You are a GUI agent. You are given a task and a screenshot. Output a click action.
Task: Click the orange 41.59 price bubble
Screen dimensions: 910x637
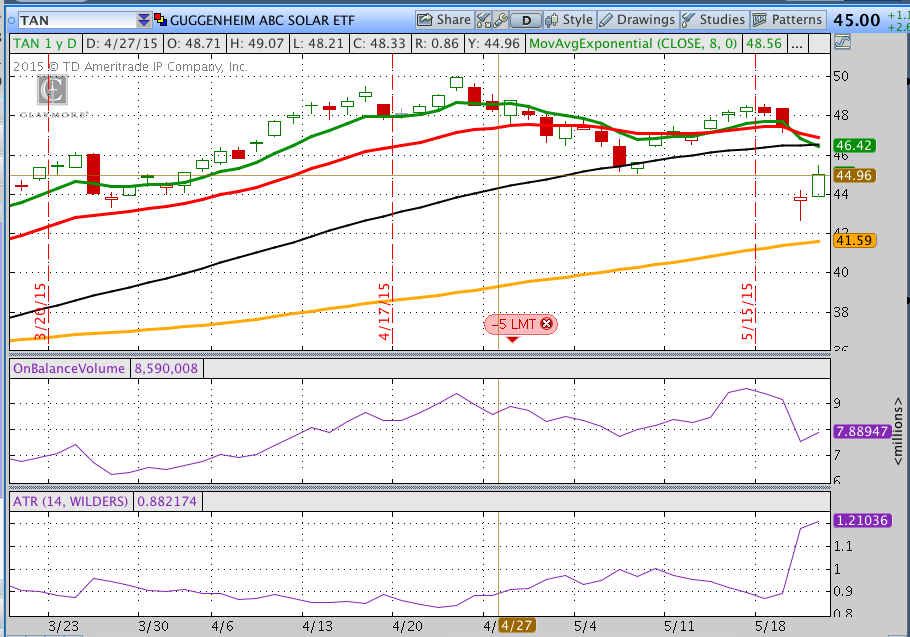click(x=854, y=240)
